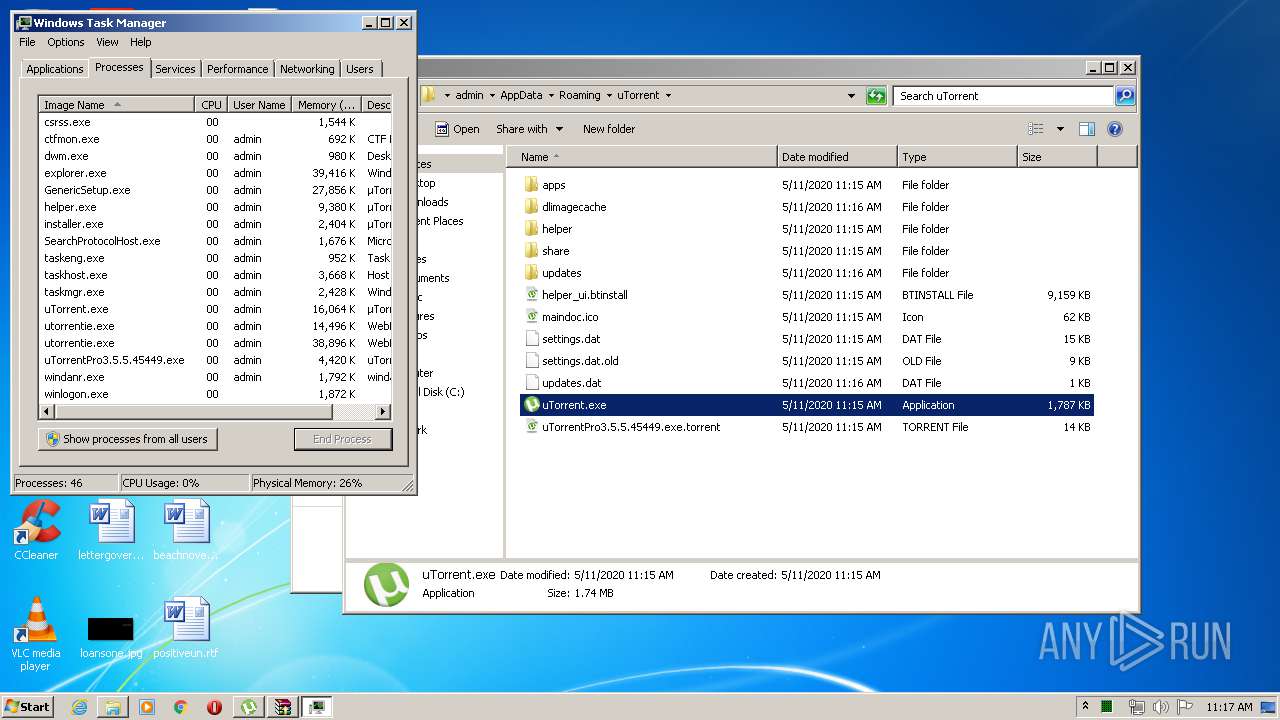Click into the Search uTorrent field
This screenshot has height=720, width=1280.
coord(1003,96)
